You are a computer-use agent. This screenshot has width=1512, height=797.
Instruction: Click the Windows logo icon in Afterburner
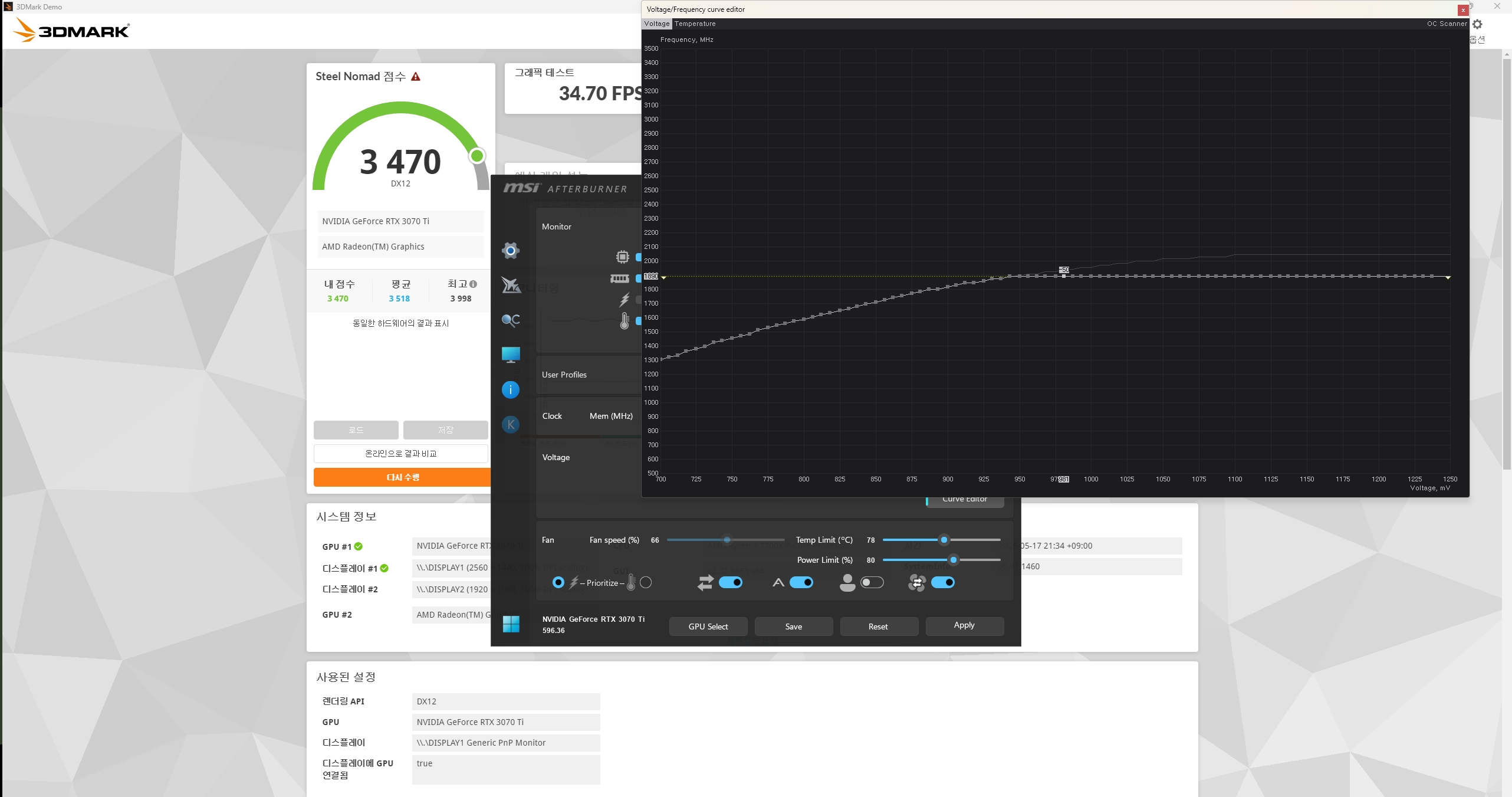coord(511,624)
